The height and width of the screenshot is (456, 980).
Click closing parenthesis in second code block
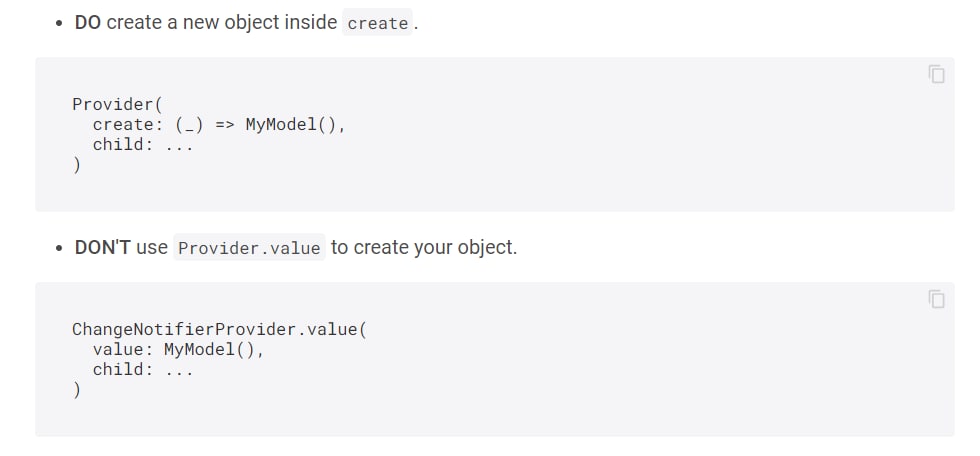pyautogui.click(x=76, y=390)
